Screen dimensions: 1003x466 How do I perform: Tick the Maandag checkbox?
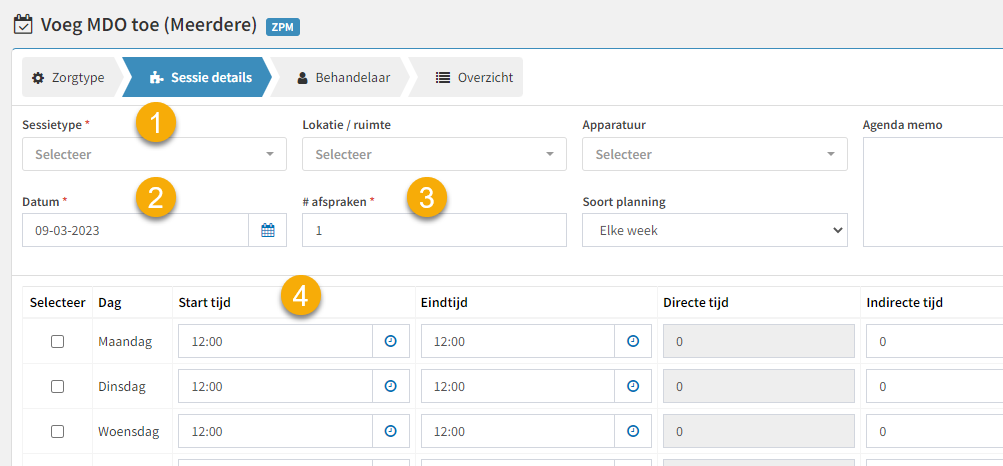tap(58, 341)
